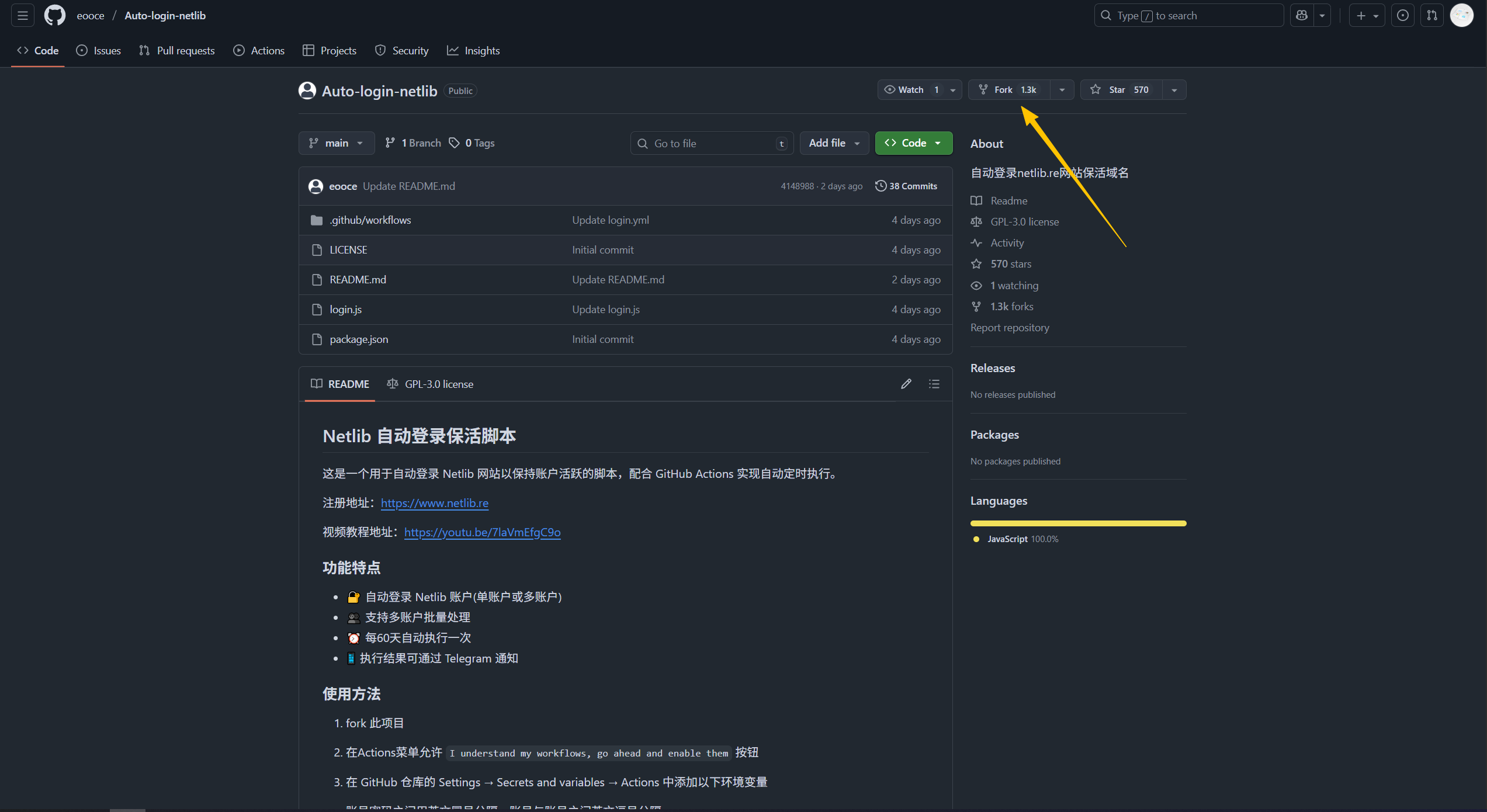Open the hamburger navigation menu
Image resolution: width=1487 pixels, height=812 pixels.
(x=23, y=16)
